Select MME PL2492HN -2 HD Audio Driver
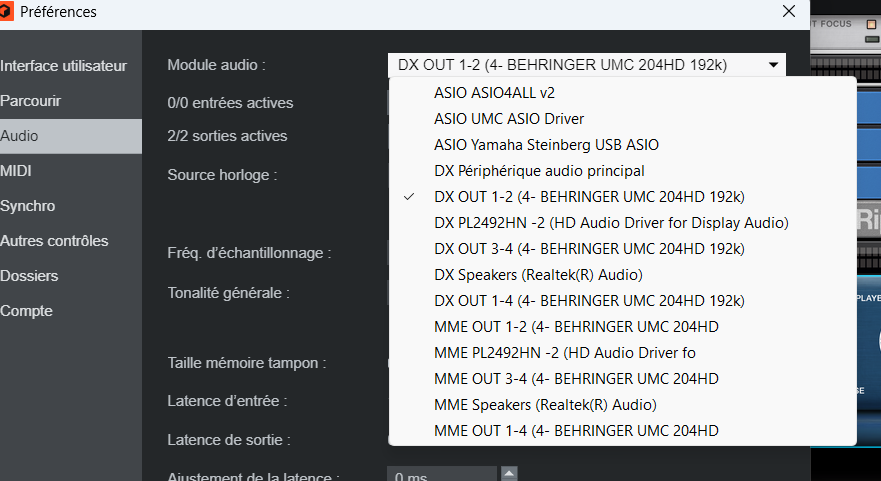This screenshot has width=881, height=481. click(x=623, y=353)
